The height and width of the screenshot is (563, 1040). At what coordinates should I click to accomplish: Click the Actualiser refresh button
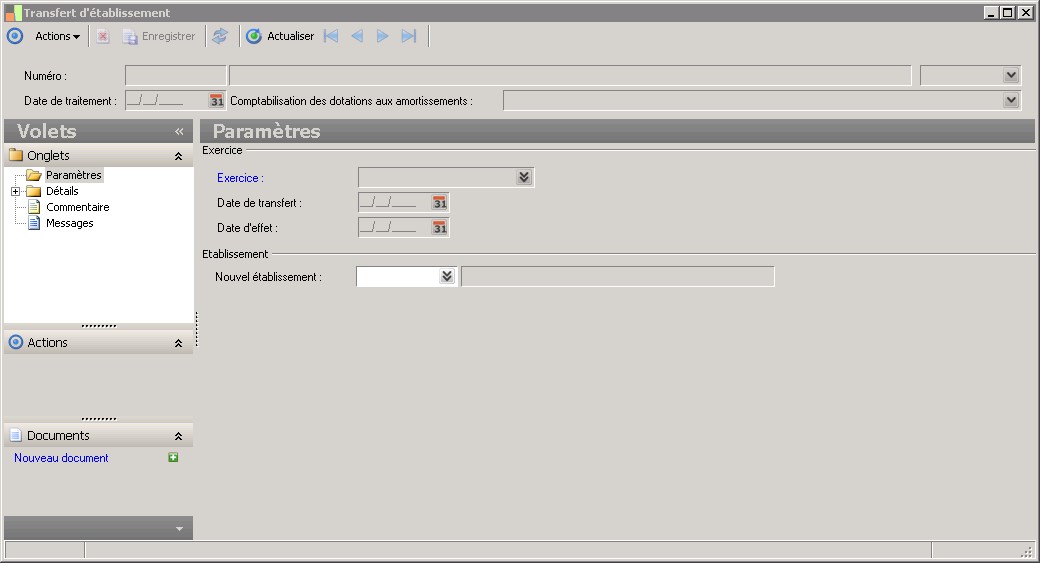tap(280, 36)
